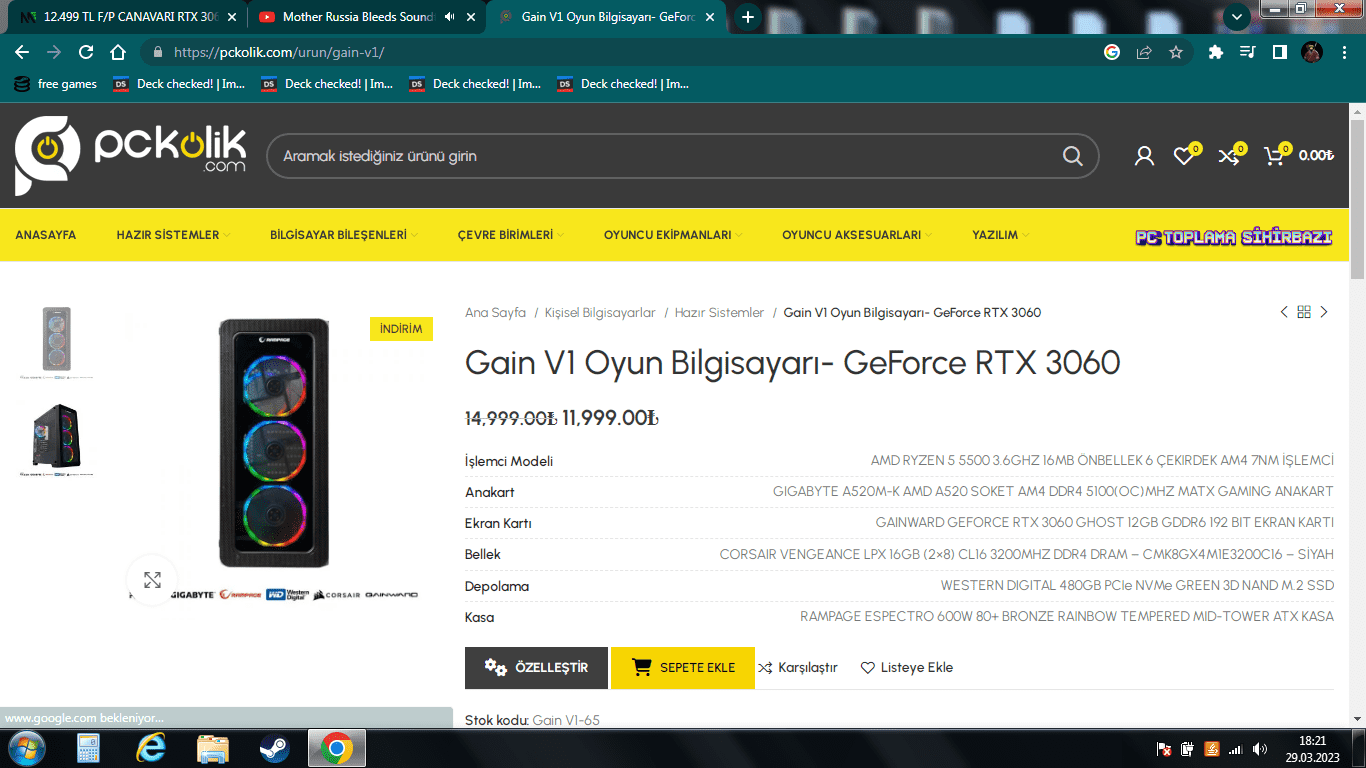Open the compare shuffle icon in header

[x=1228, y=156]
